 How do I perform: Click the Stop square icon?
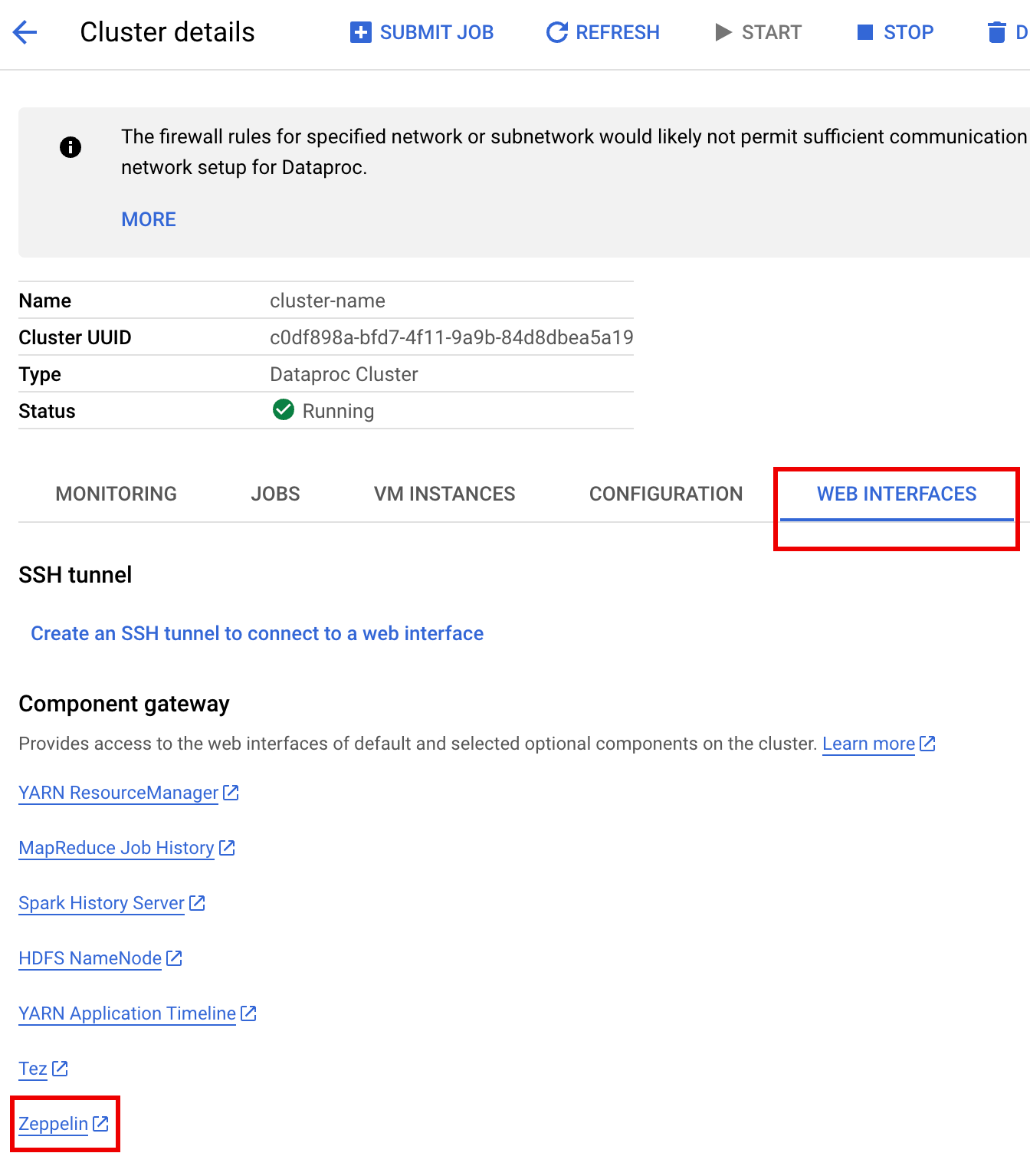pyautogui.click(x=865, y=32)
